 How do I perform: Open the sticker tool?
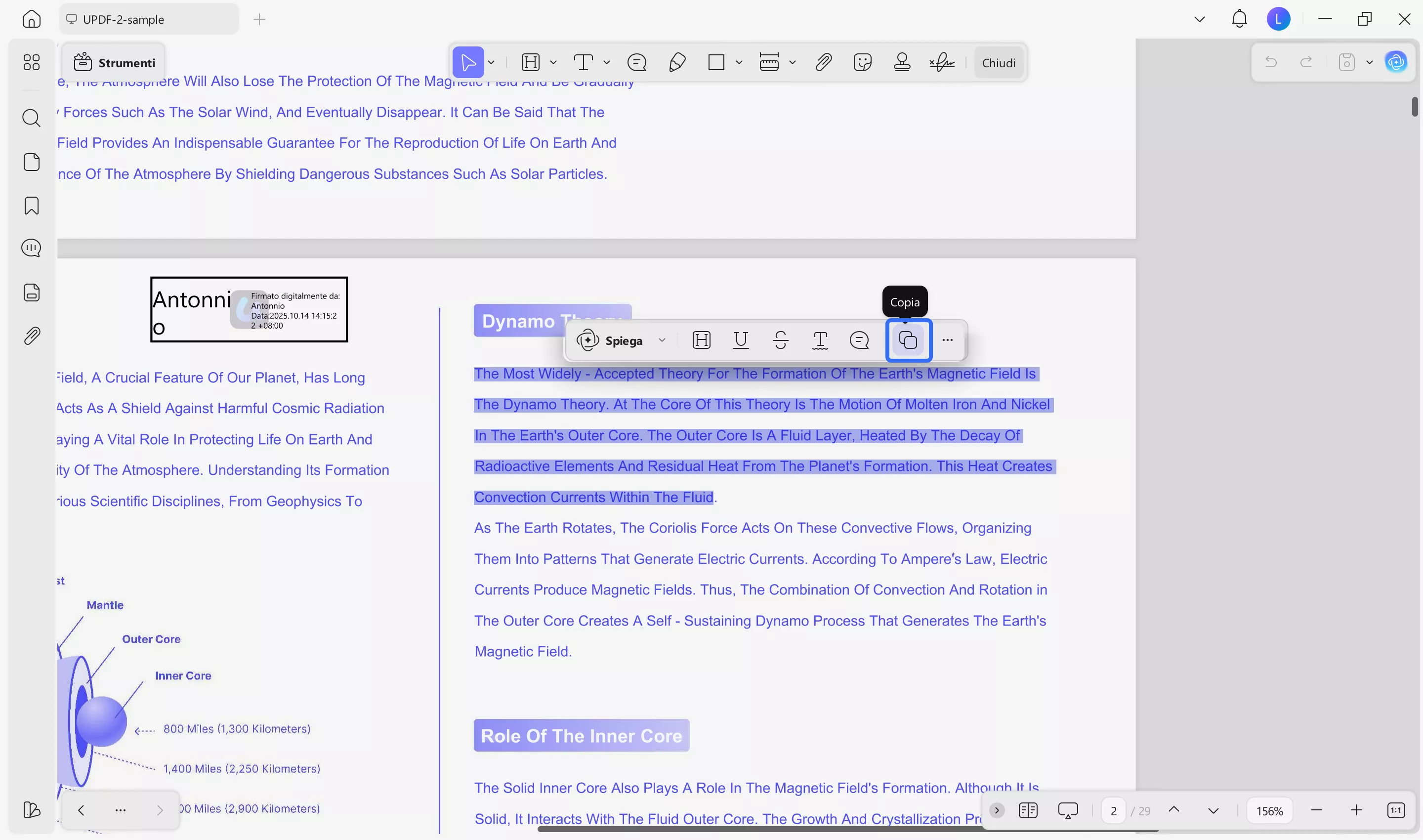[x=863, y=62]
